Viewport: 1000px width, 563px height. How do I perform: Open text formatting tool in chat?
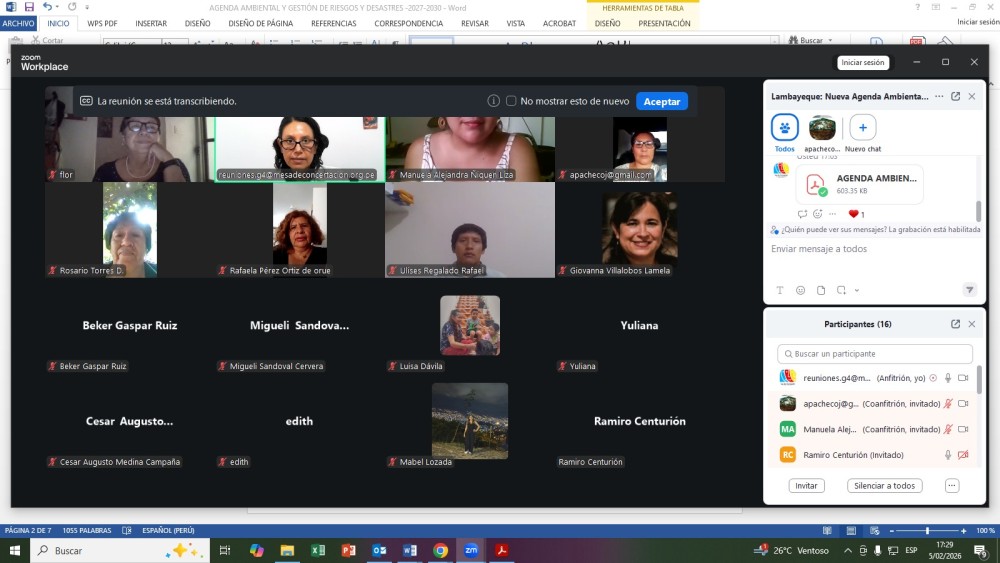point(780,290)
